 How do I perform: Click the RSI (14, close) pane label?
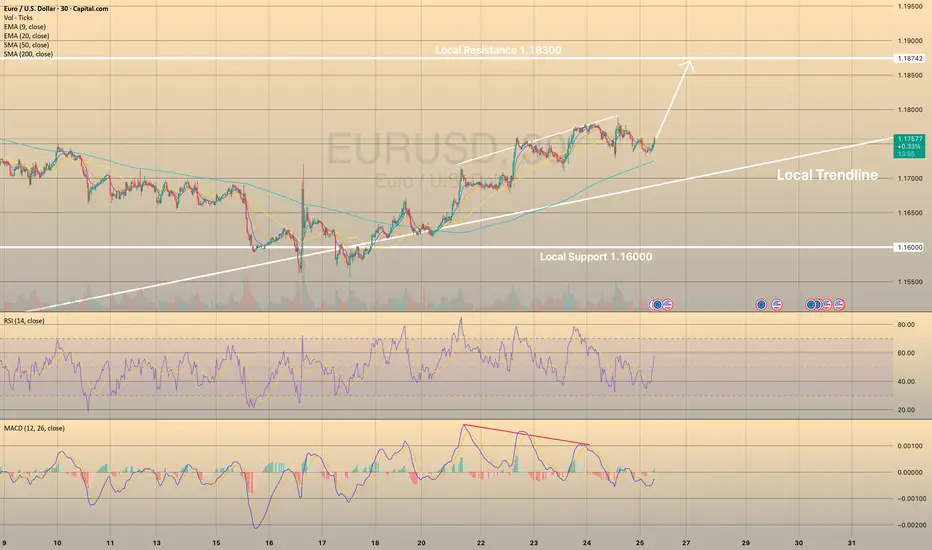[24, 320]
